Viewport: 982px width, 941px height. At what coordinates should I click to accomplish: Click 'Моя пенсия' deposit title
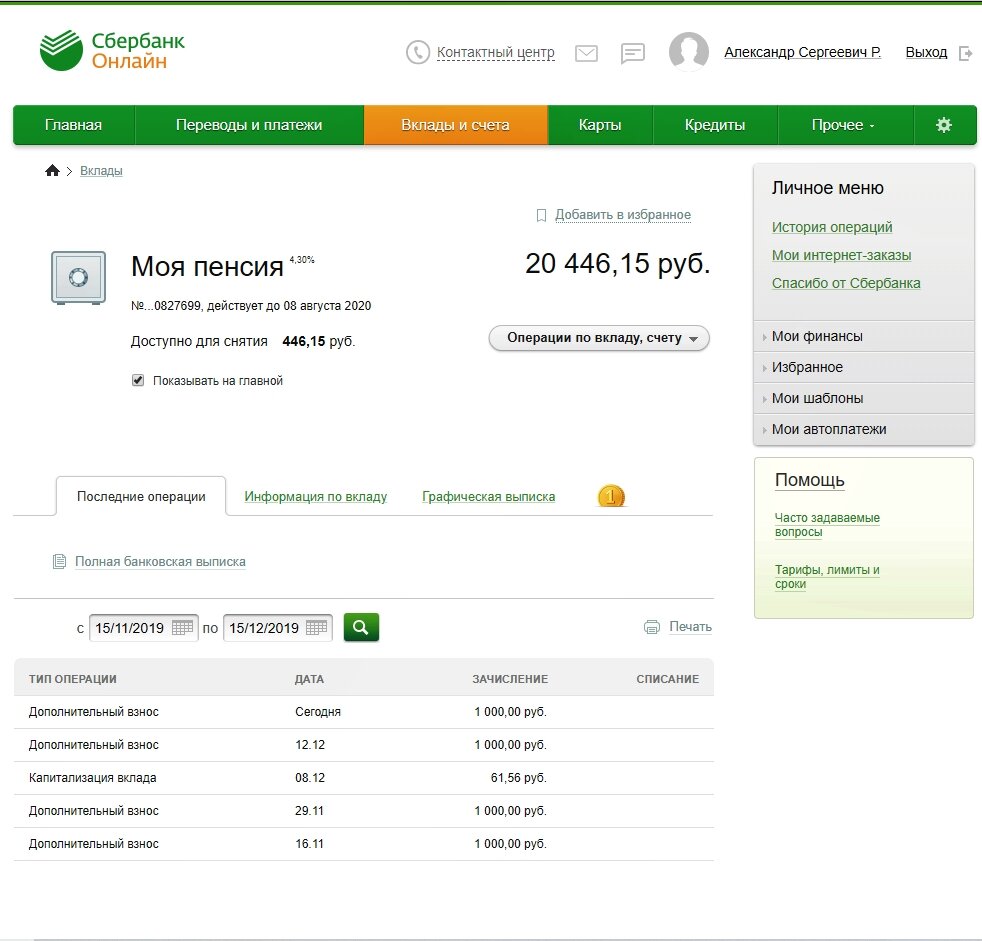(207, 267)
